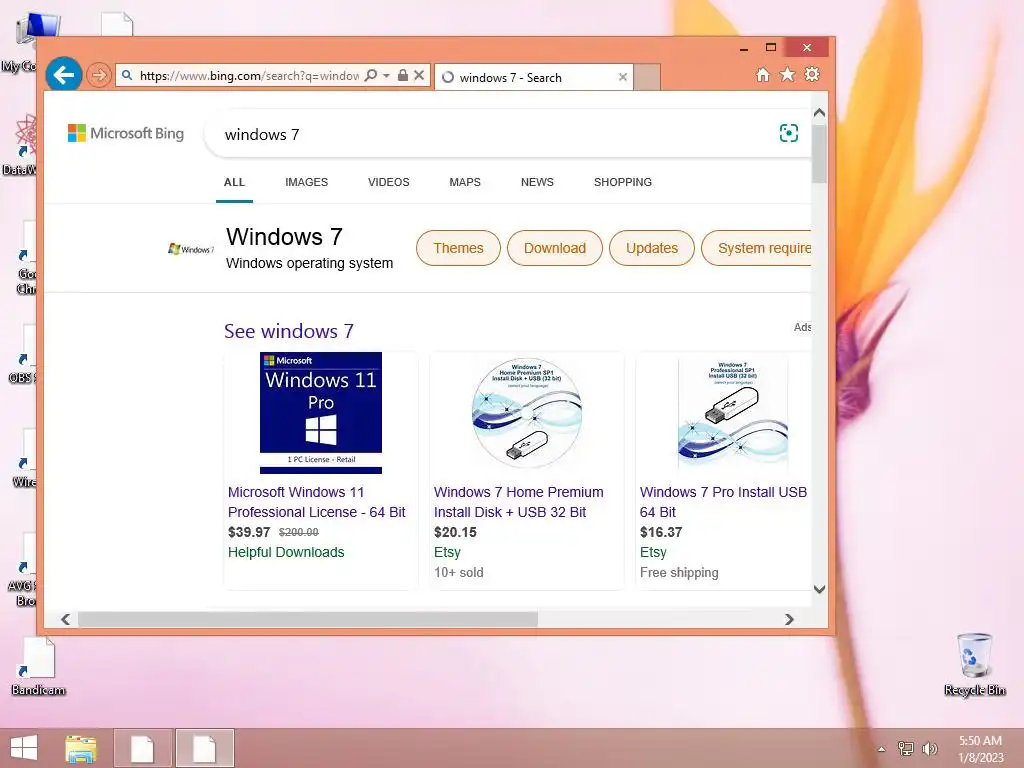1024x768 pixels.
Task: Click the horizontal scrollbar left arrow
Action: (65, 619)
